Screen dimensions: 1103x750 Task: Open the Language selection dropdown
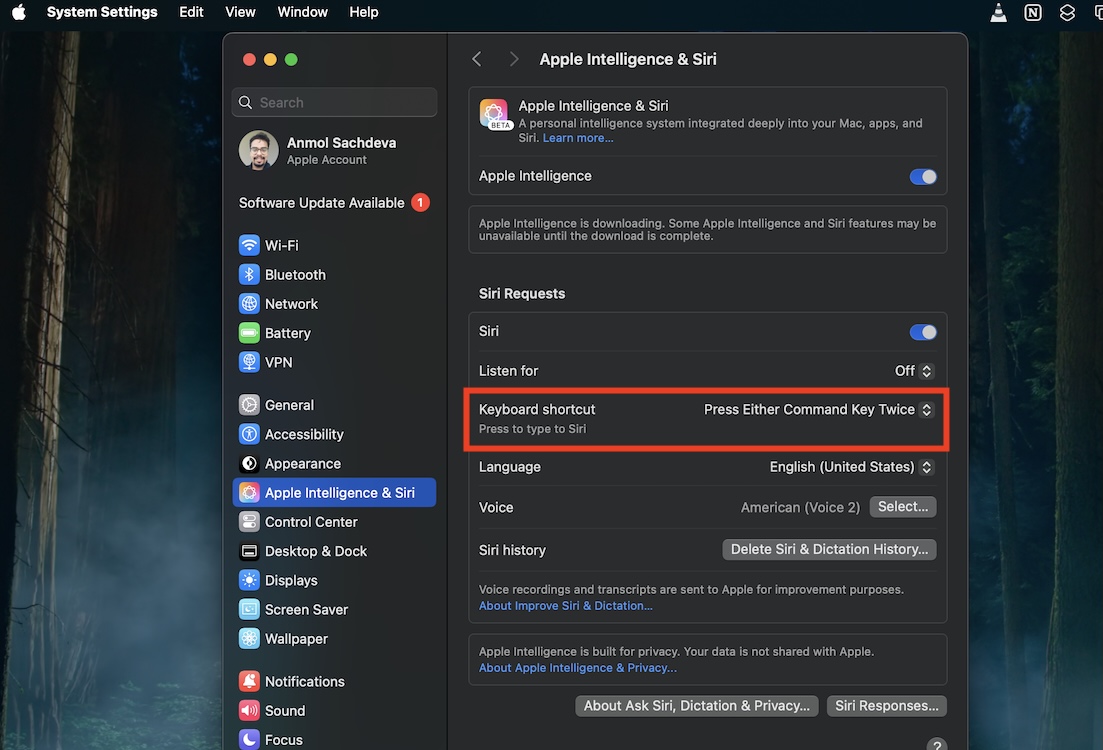pyautogui.click(x=850, y=466)
